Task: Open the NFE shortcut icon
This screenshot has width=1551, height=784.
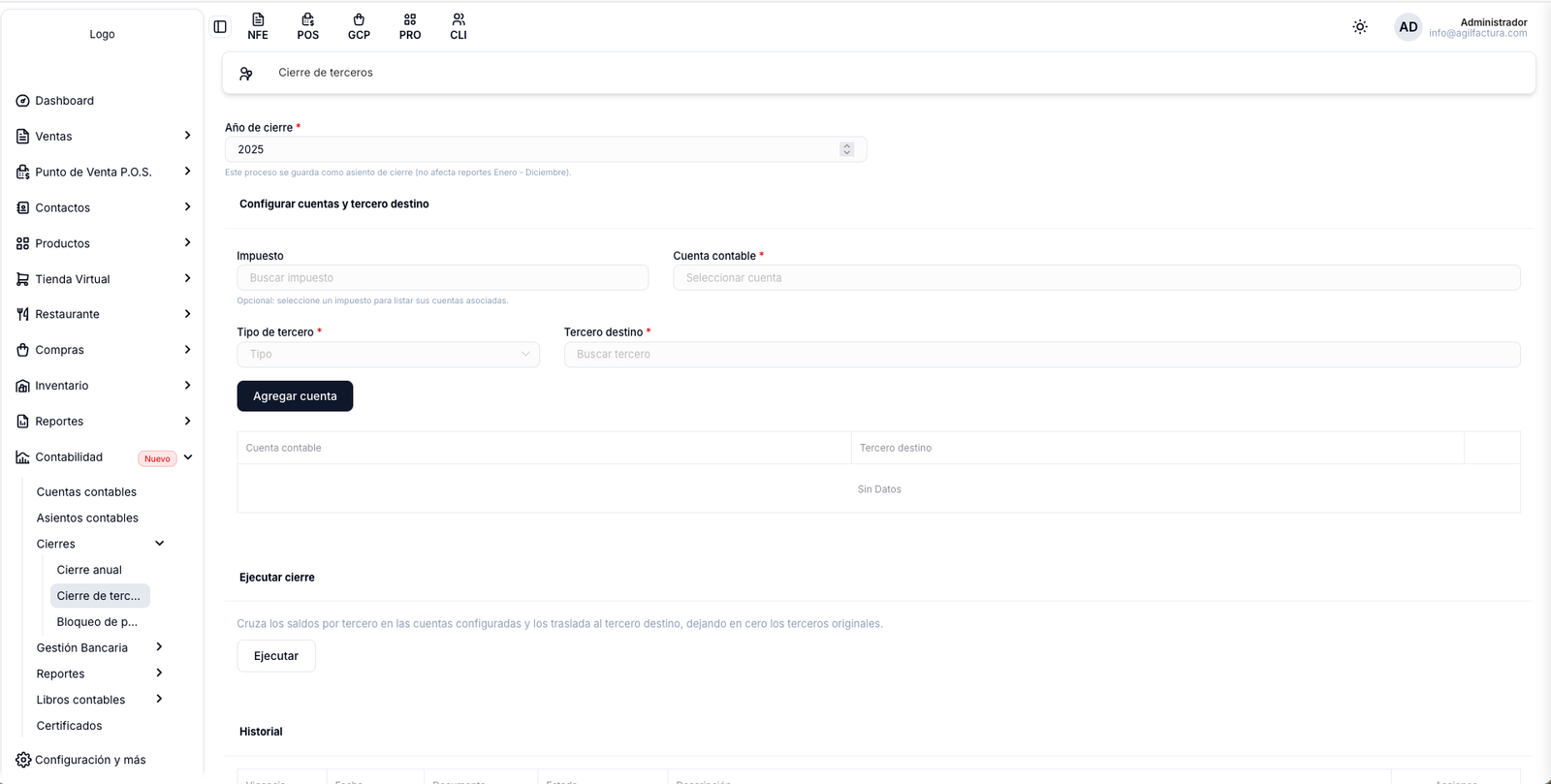Action: [x=258, y=27]
